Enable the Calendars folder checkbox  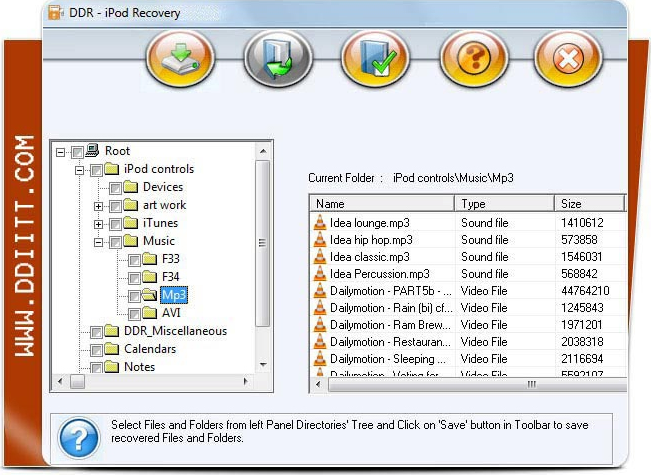[x=97, y=350]
